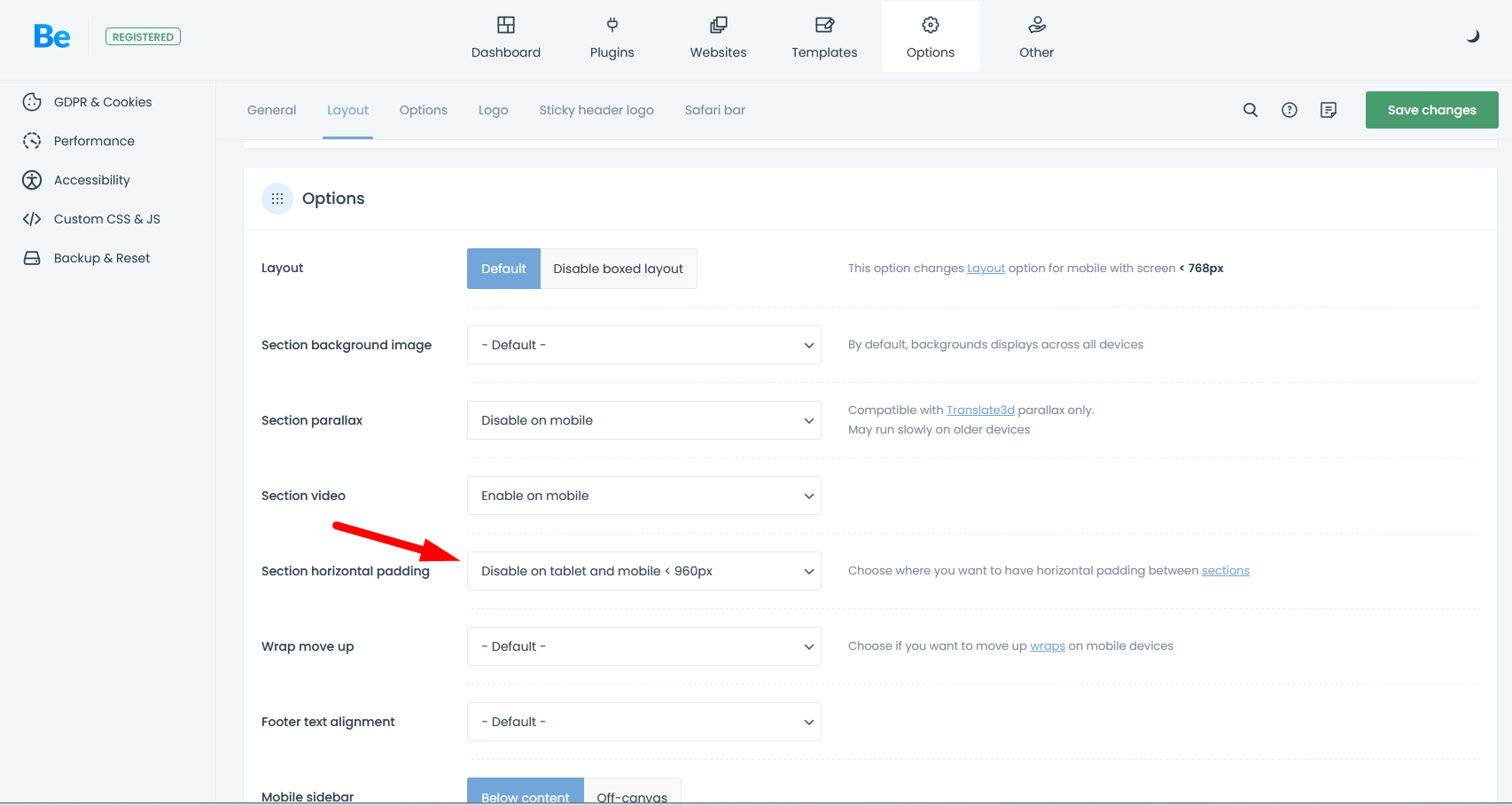Click the search magnifier icon

(1251, 110)
